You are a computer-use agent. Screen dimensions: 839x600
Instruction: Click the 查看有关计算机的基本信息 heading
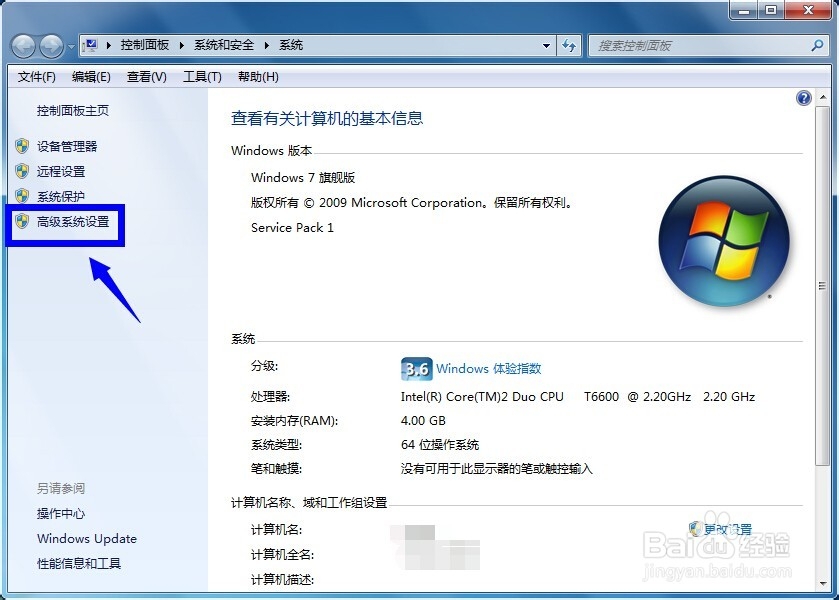327,118
